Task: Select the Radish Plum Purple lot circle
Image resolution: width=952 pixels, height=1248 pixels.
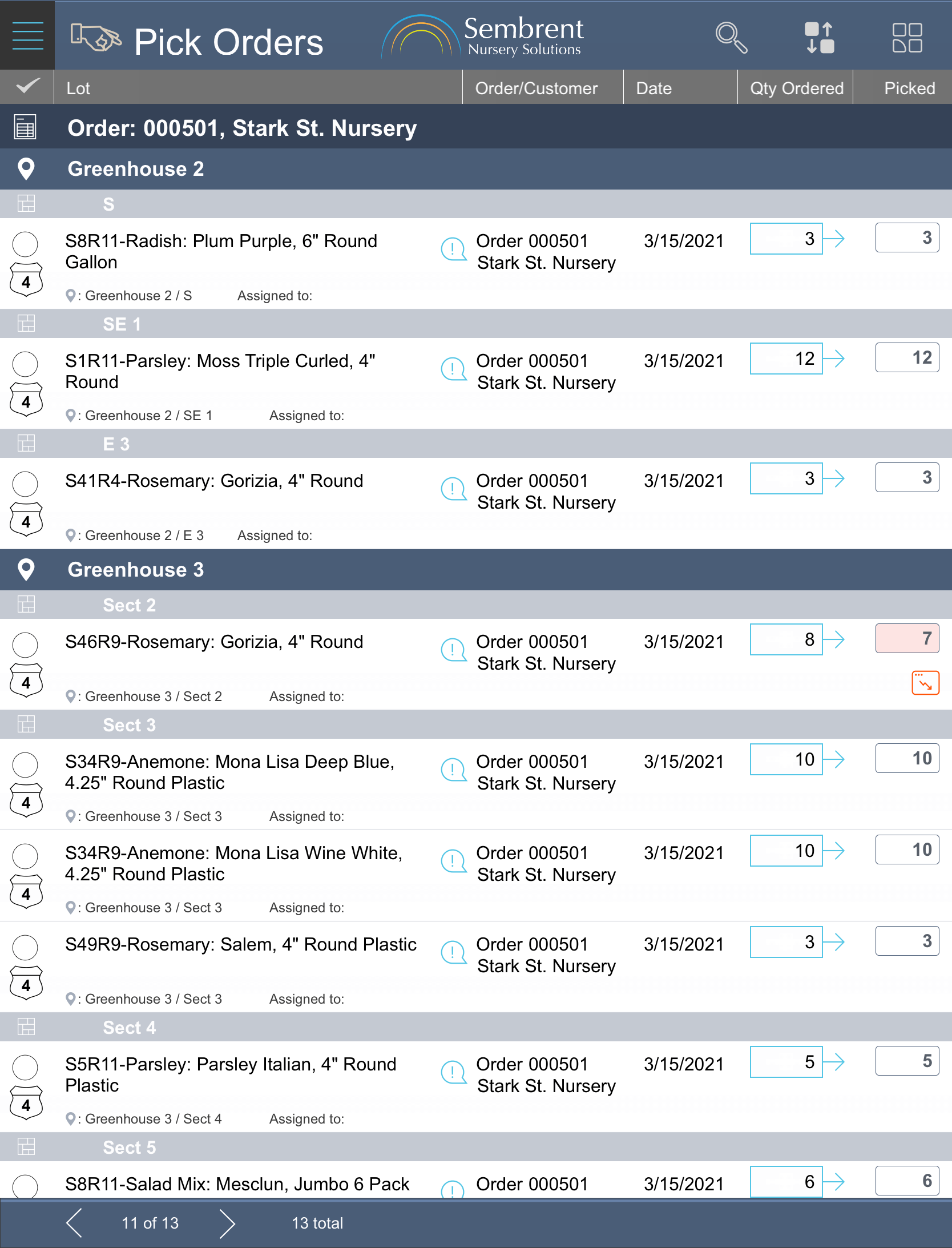Action: 26,244
